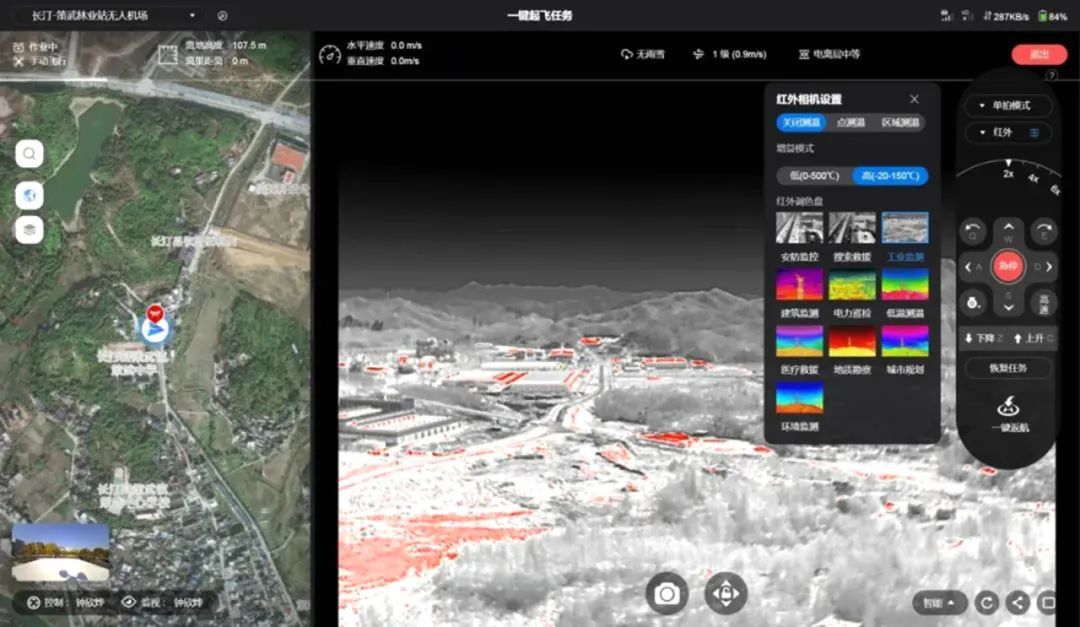Image resolution: width=1080 pixels, height=627 pixels.
Task: Expand the dock name dropdown at top left
Action: pos(192,16)
